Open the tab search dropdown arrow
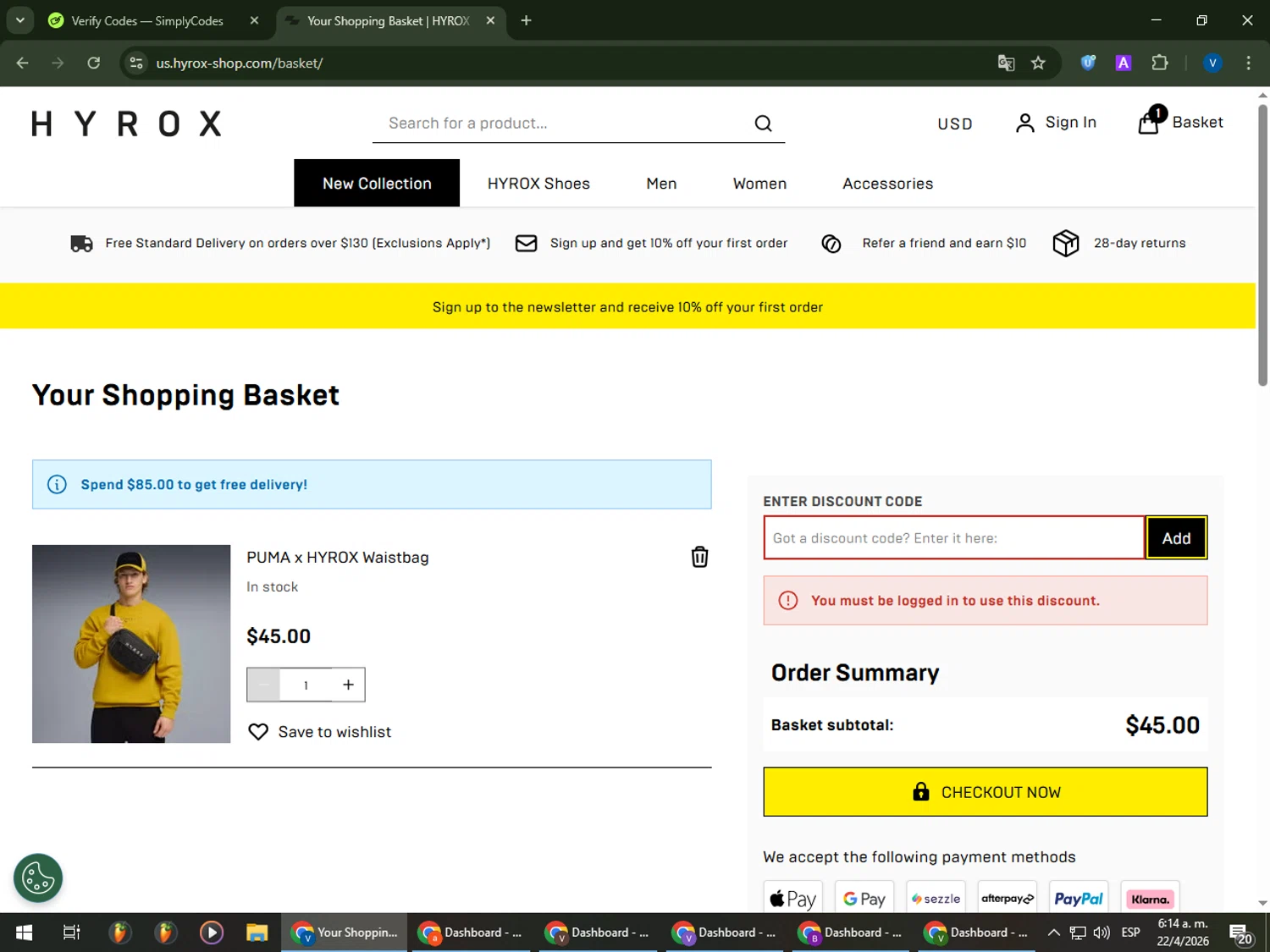1270x952 pixels. click(x=19, y=20)
